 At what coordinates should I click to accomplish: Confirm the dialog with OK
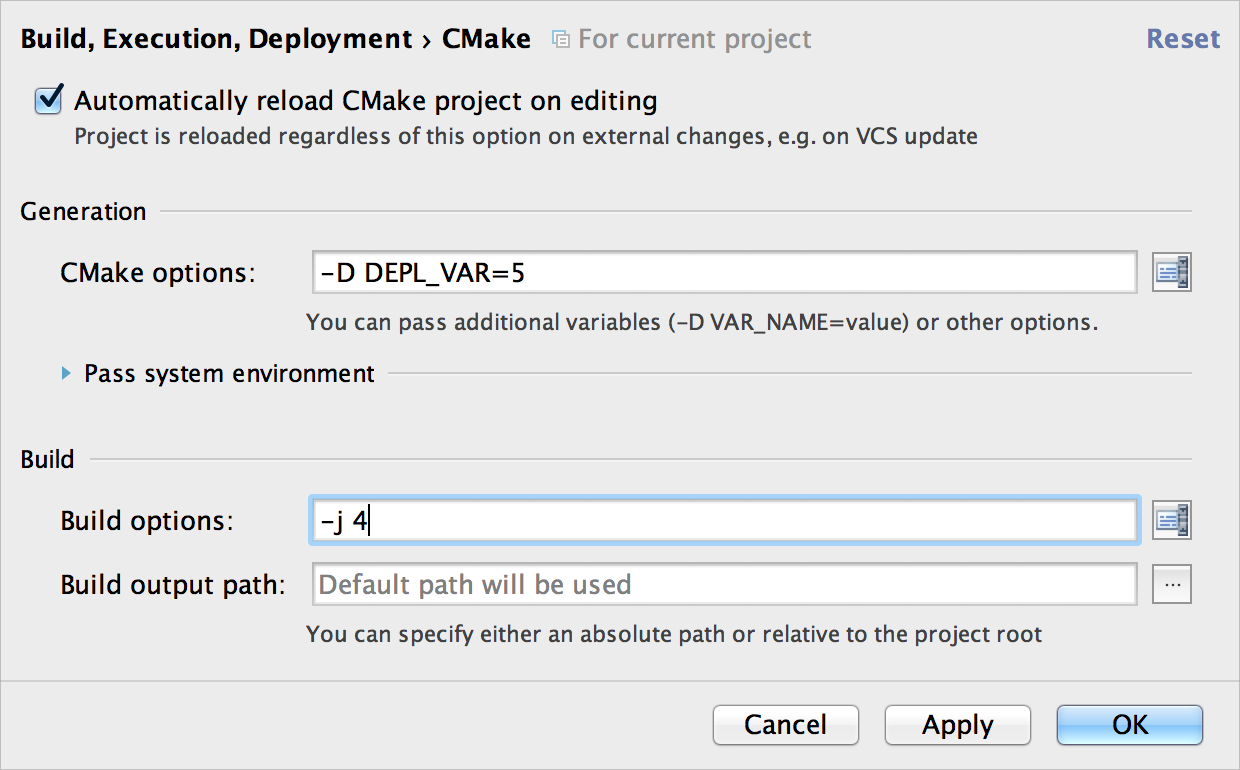(1129, 725)
